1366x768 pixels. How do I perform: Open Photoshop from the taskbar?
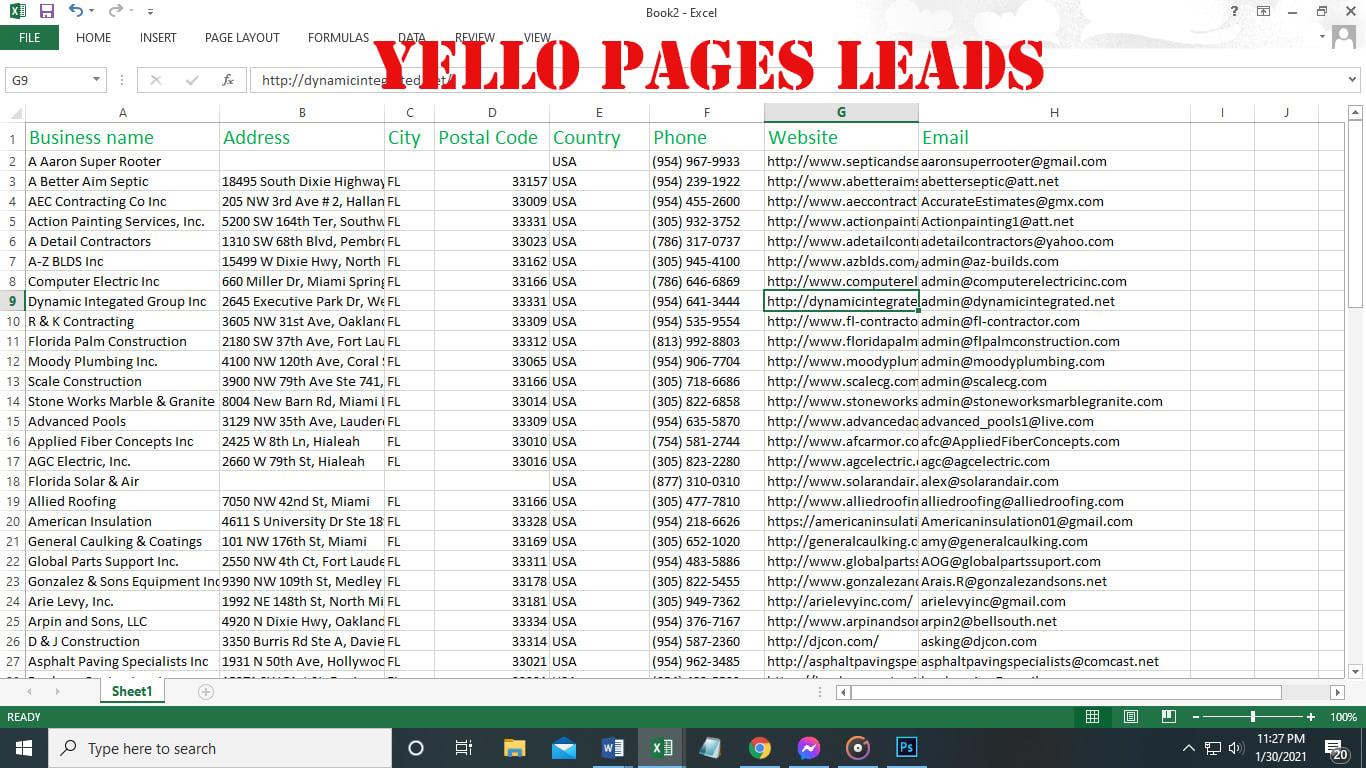pos(906,748)
